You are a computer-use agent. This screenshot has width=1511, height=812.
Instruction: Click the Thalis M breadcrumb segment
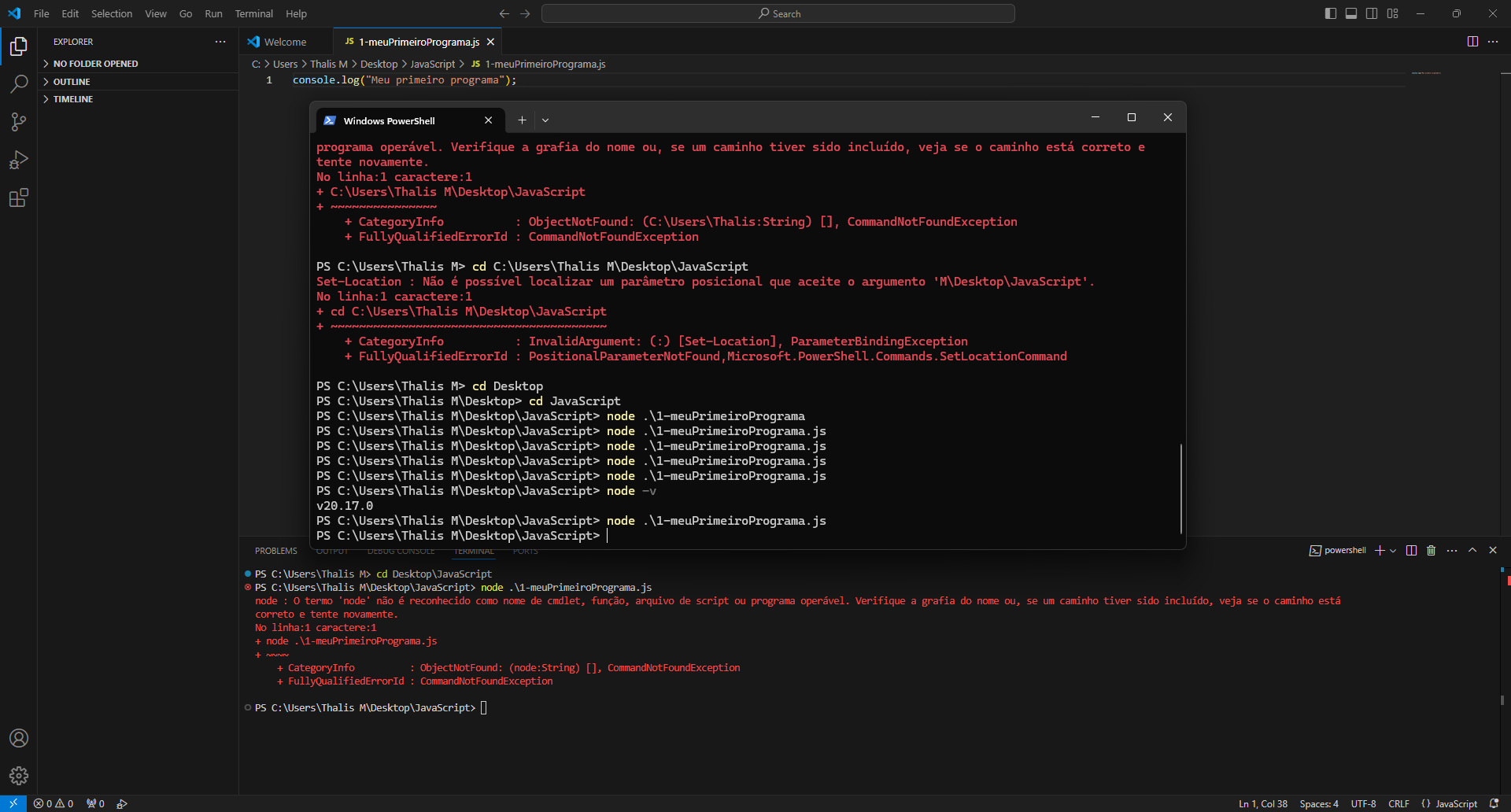click(x=328, y=65)
